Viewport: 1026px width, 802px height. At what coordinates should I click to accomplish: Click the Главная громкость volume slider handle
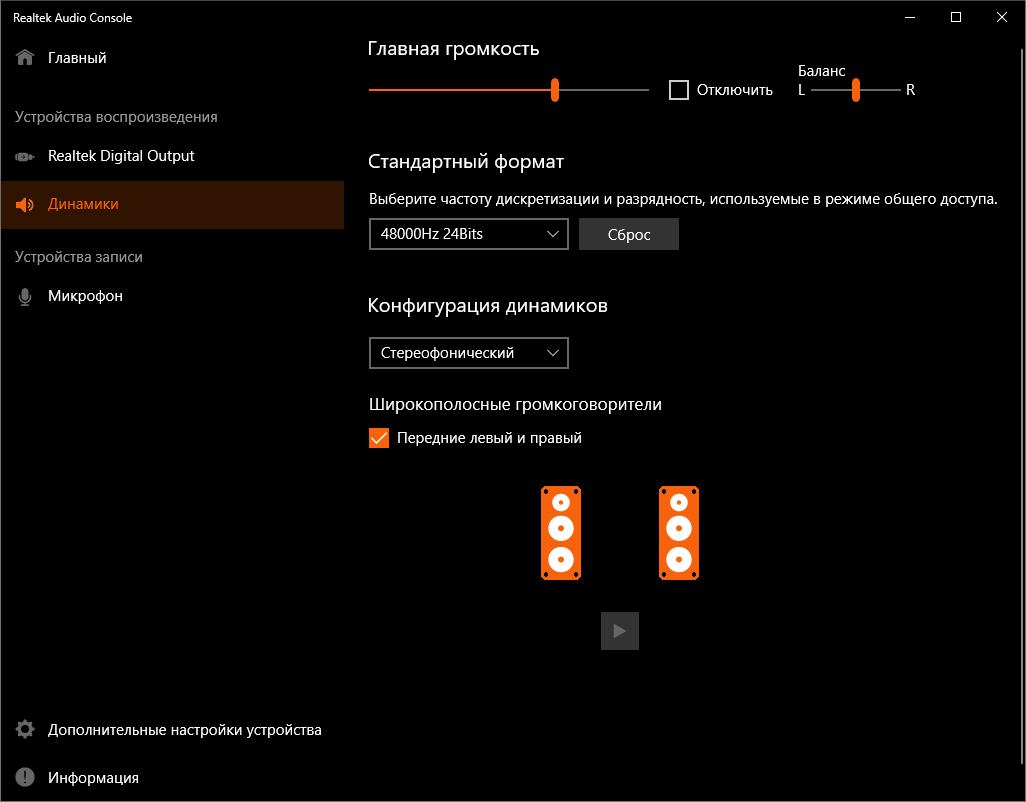(555, 90)
